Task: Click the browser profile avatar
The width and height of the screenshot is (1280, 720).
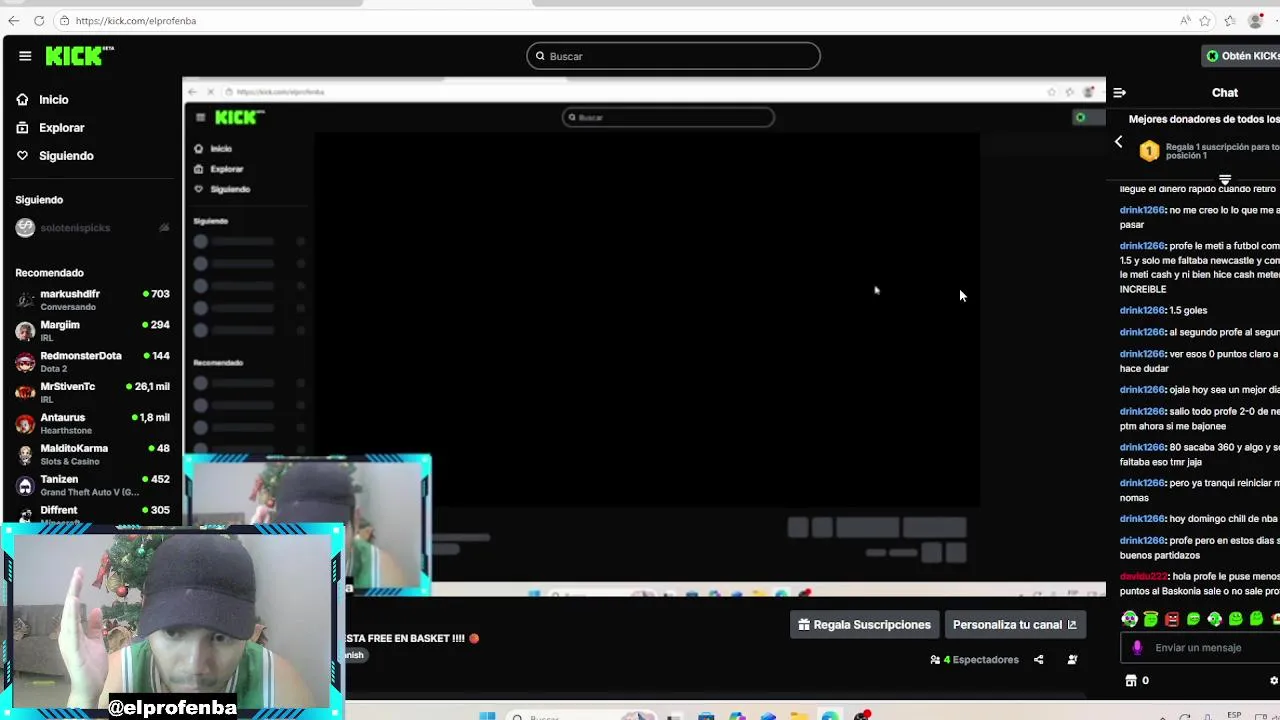Action: click(x=1256, y=20)
